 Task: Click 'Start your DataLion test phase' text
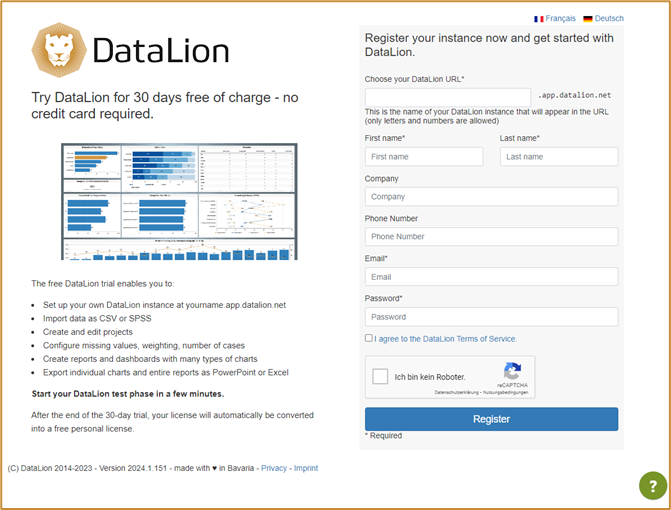pos(128,394)
